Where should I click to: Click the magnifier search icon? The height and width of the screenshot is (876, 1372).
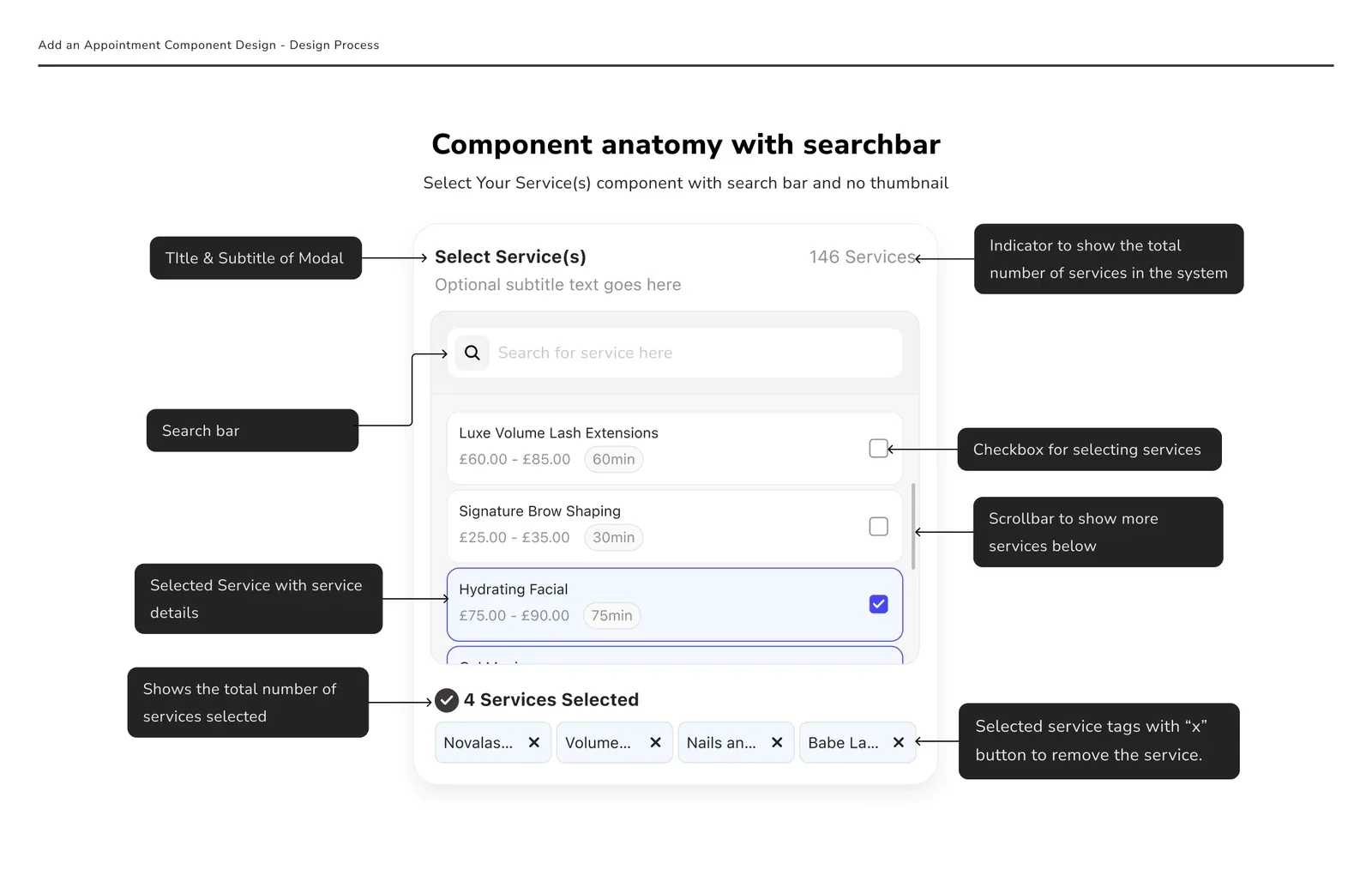click(x=472, y=353)
